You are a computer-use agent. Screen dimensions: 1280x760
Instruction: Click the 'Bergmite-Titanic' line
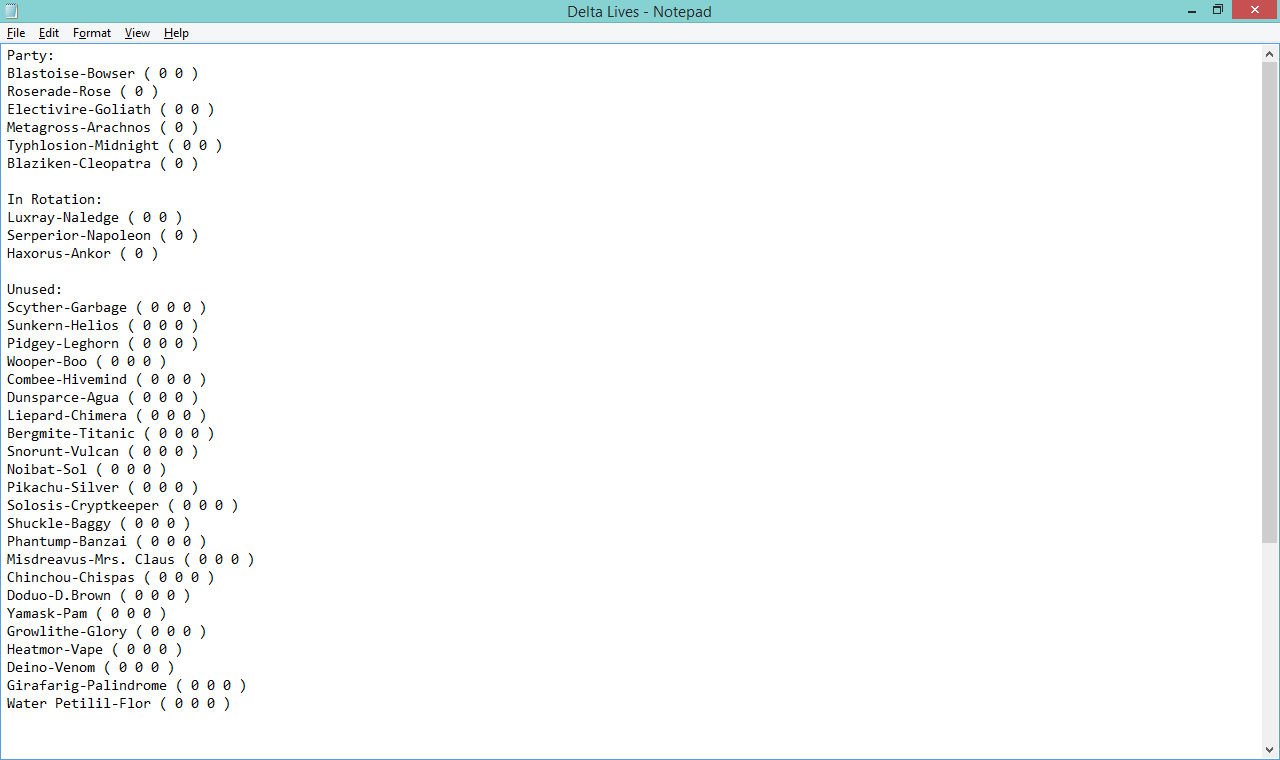pyautogui.click(x=111, y=434)
